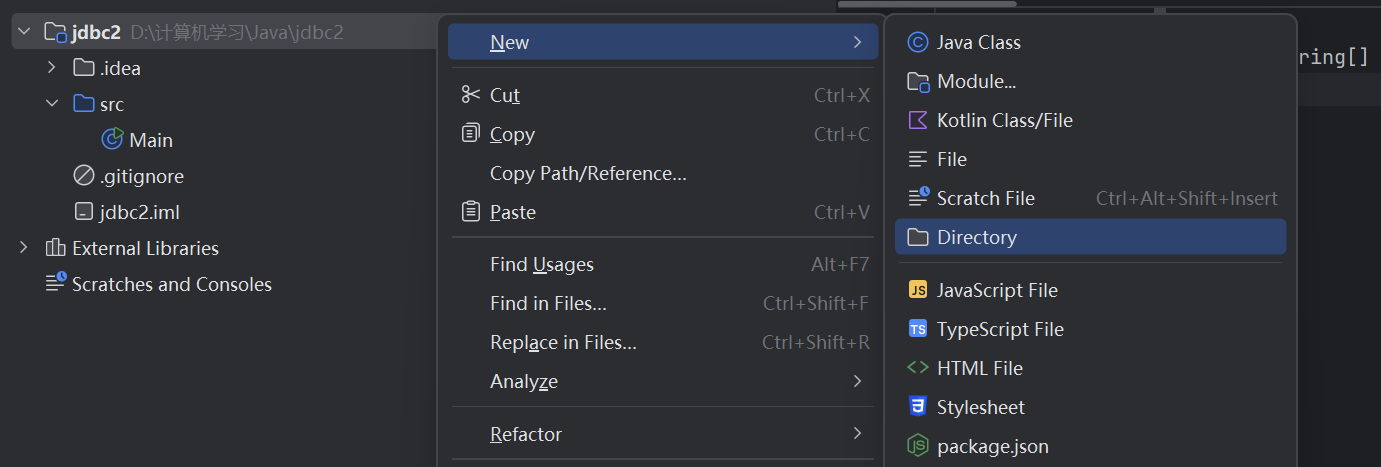Select Main class in project tree
This screenshot has width=1381, height=467.
151,140
